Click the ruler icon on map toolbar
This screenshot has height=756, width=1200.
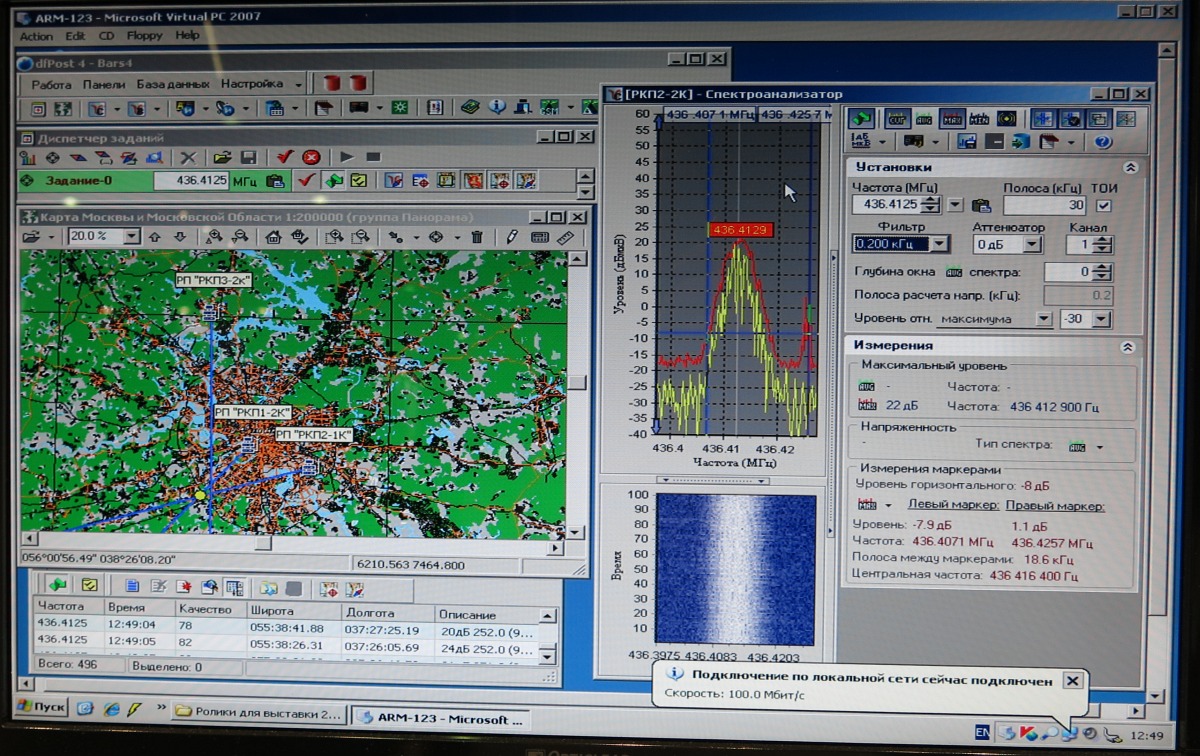coord(565,237)
